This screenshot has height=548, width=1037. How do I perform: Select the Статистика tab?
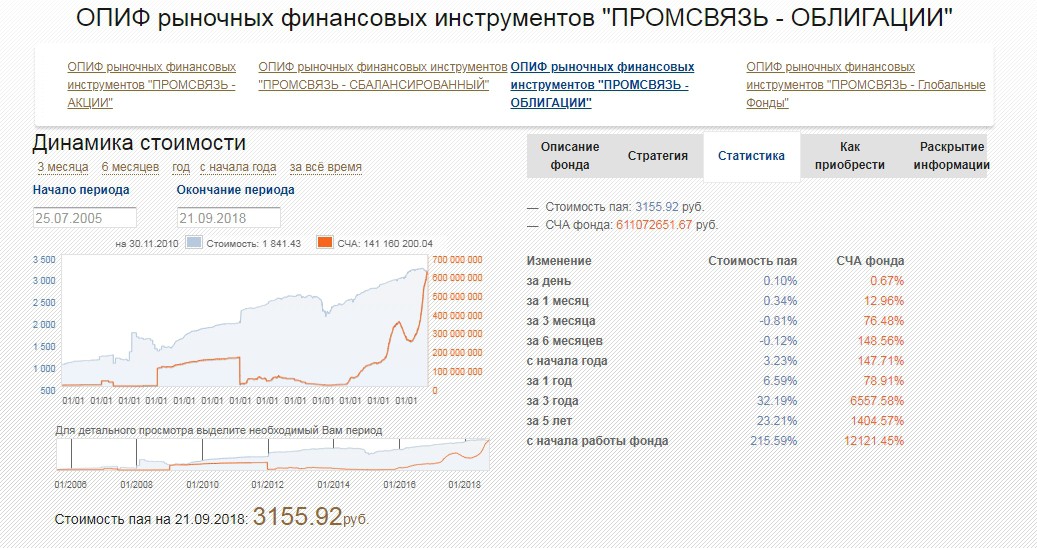751,156
